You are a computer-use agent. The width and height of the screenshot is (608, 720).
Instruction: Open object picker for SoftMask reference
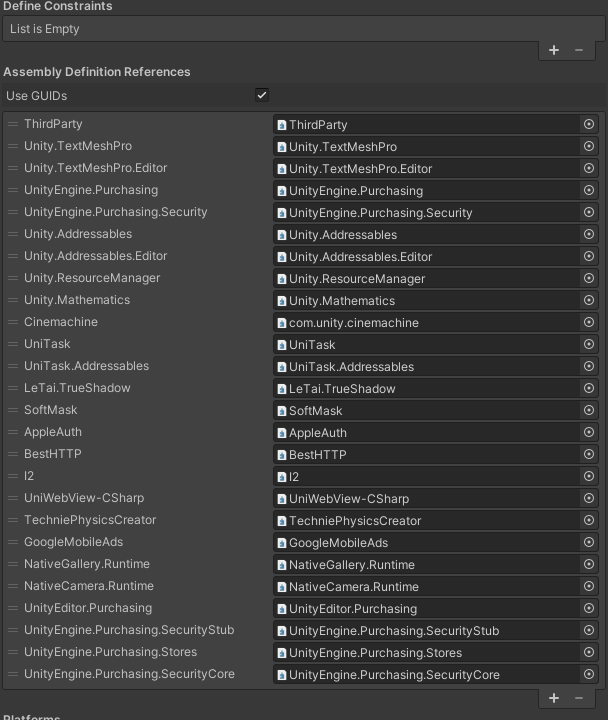(589, 410)
